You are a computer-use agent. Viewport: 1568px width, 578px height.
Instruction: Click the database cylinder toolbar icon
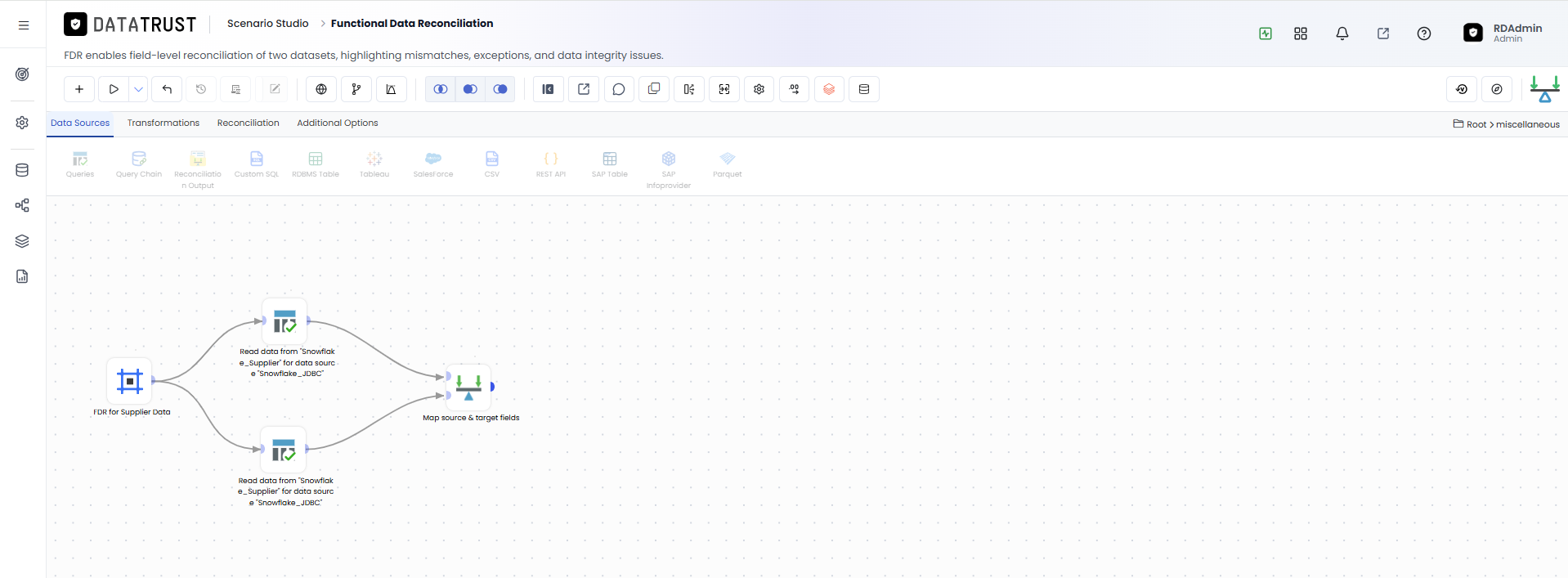864,89
